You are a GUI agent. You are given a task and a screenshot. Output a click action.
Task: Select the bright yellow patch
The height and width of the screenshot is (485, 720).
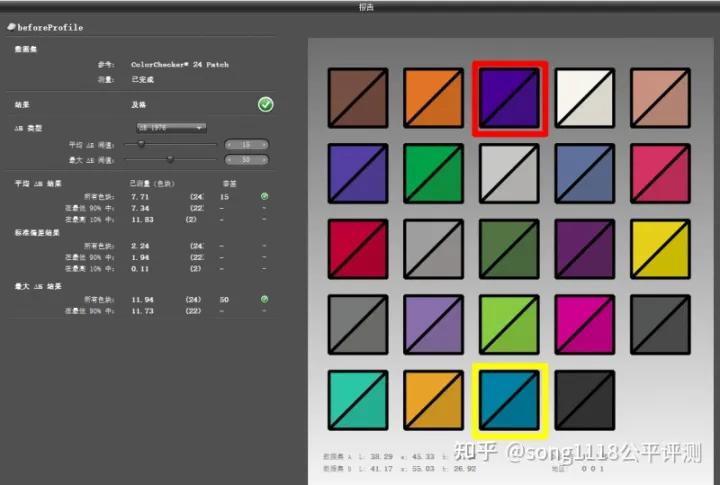(661, 250)
